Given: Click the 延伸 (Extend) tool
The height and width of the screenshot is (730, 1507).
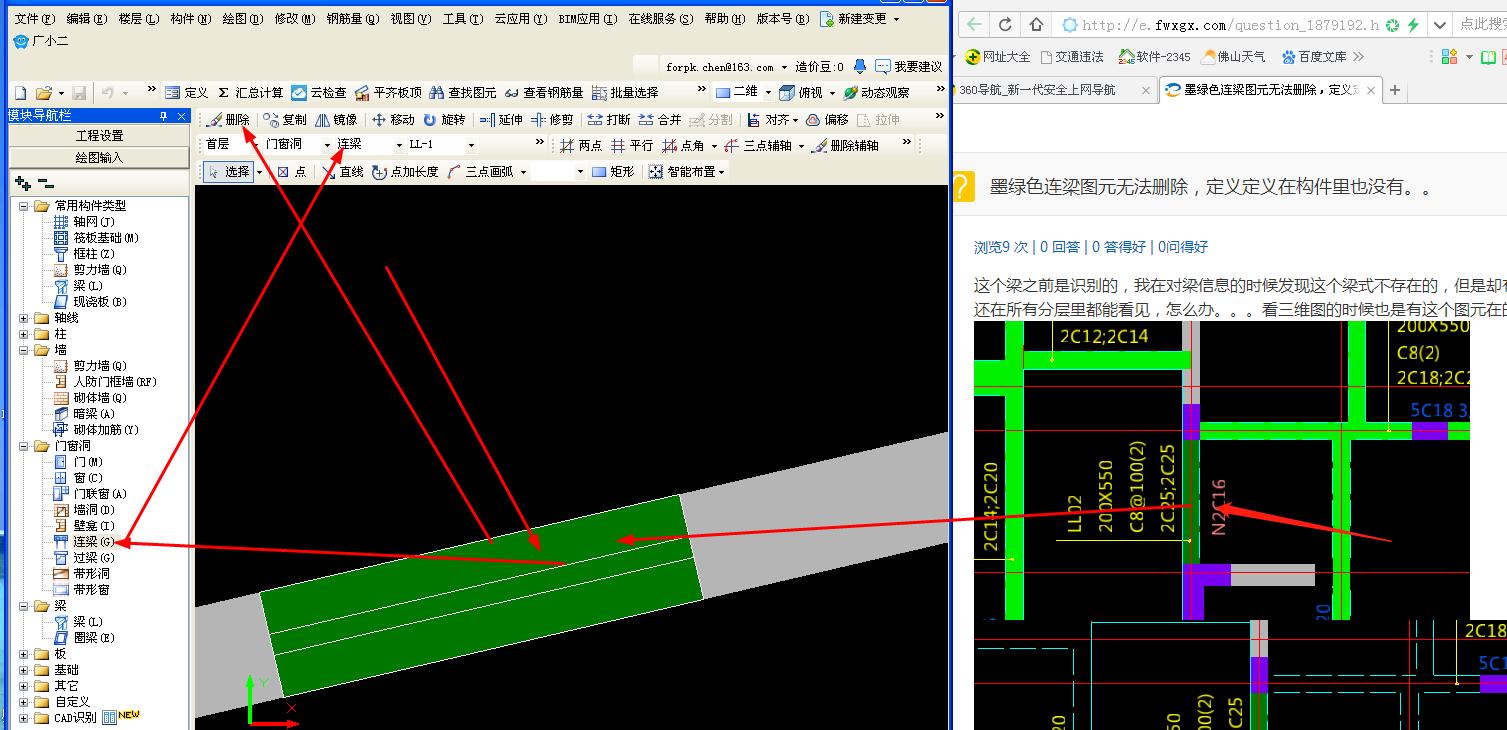Looking at the screenshot, I should point(501,120).
